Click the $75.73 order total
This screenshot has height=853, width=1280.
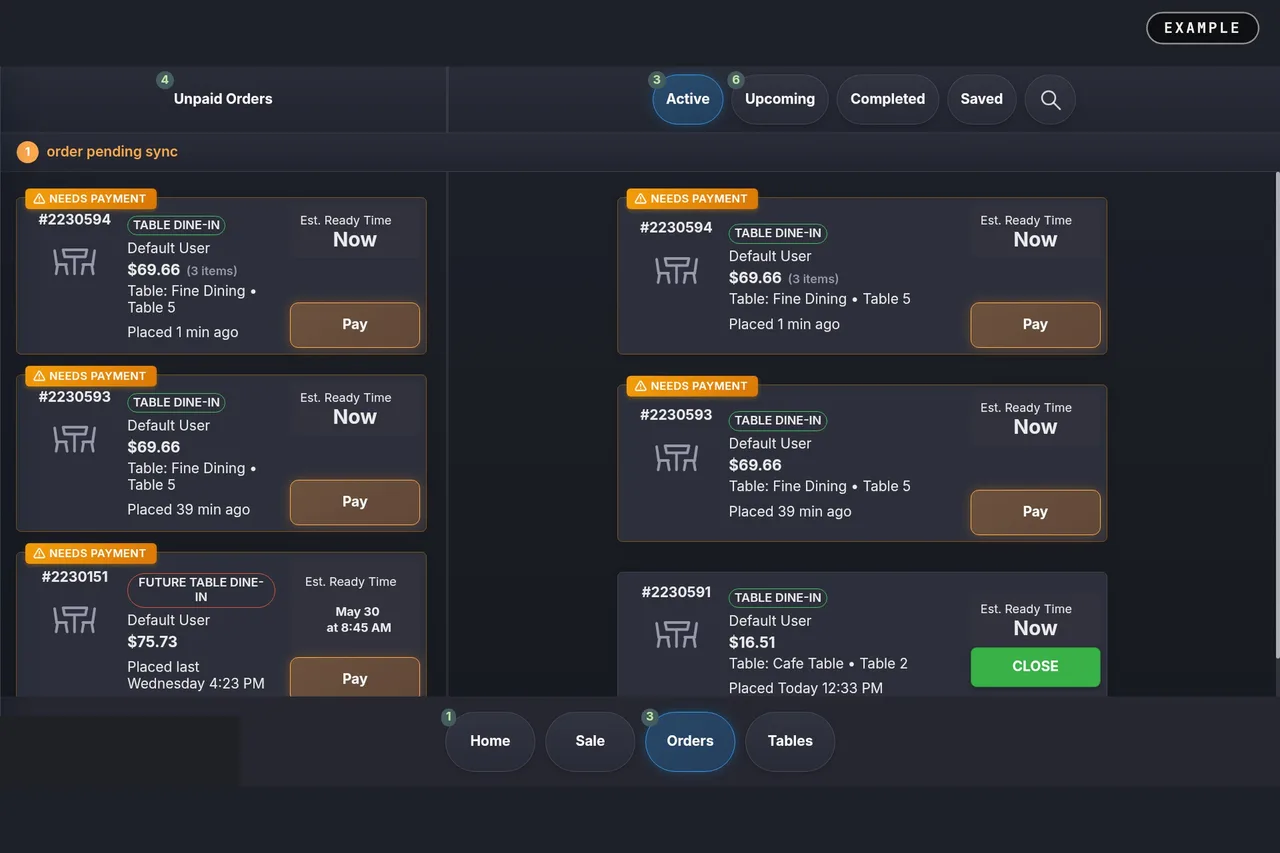tap(152, 642)
